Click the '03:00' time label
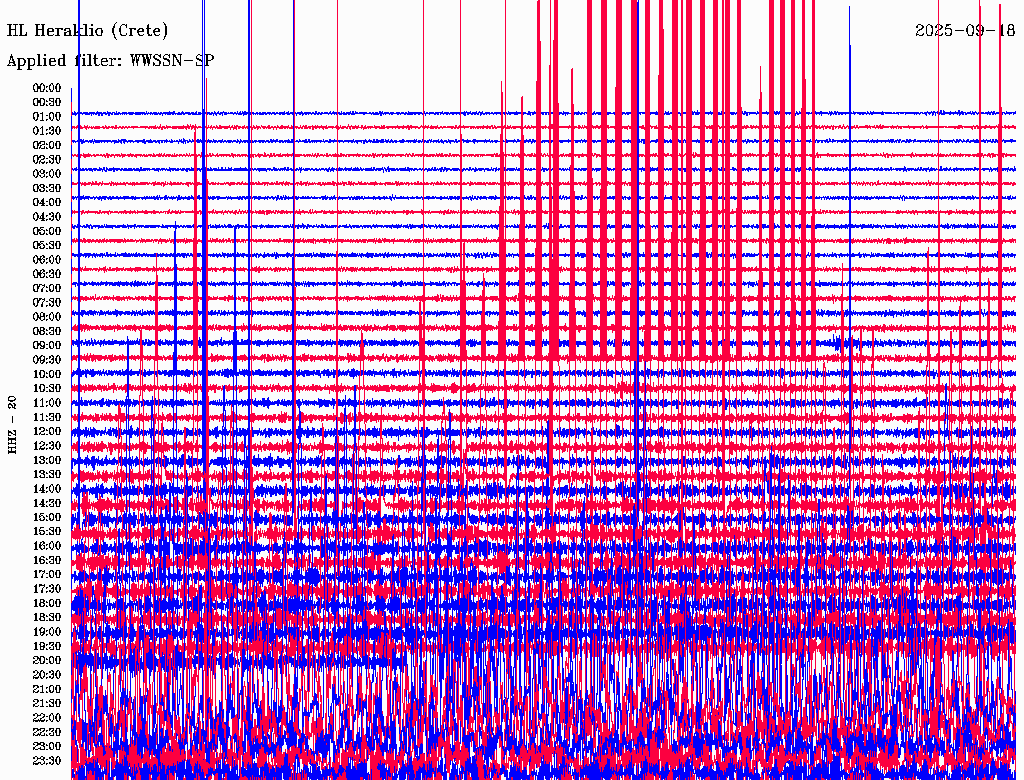 (47, 174)
